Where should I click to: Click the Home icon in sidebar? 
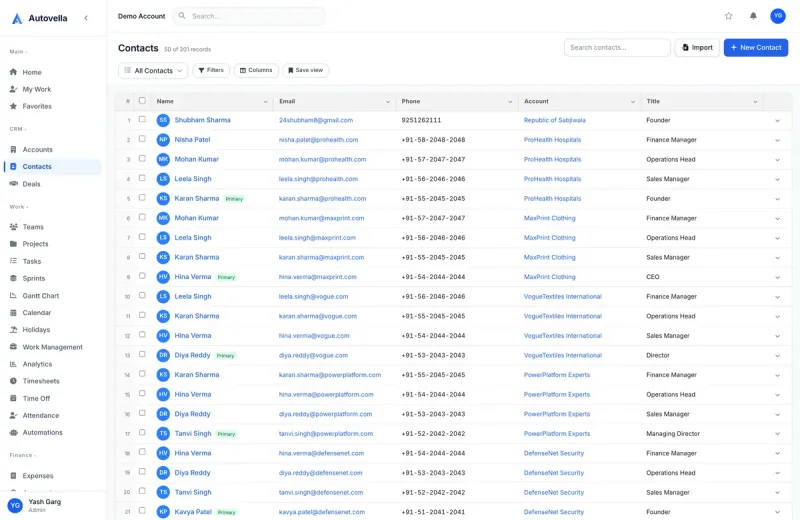tap(13, 72)
